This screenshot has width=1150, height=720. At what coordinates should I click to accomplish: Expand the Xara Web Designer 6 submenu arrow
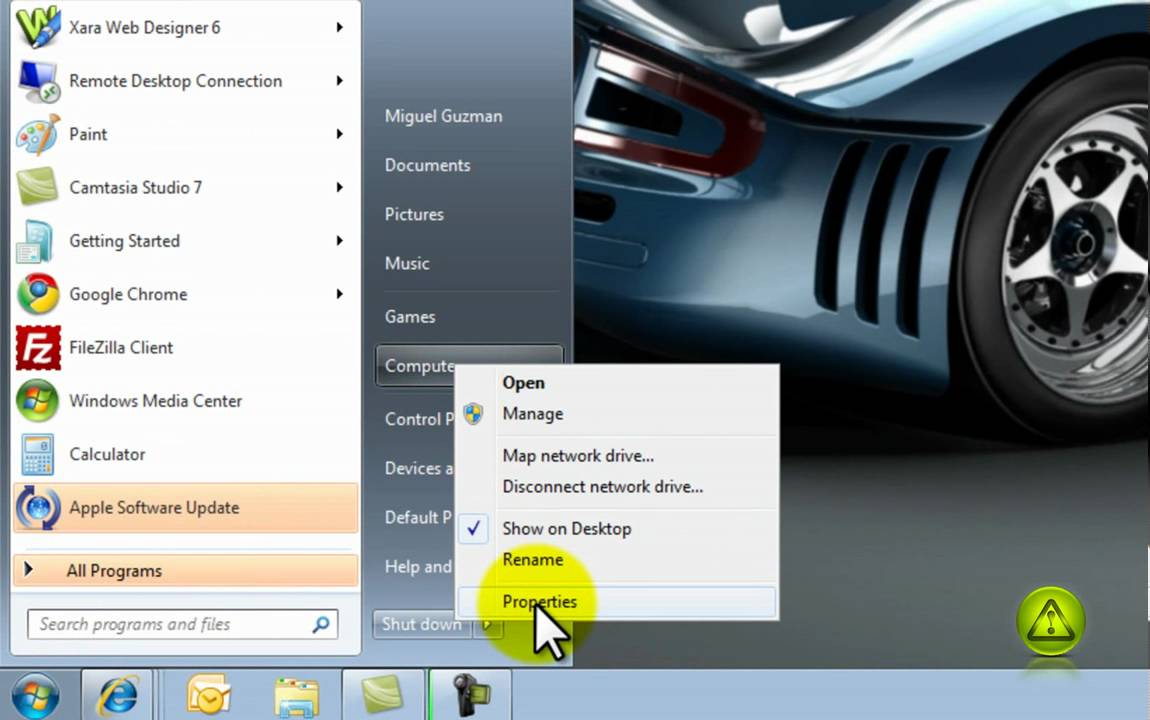(x=340, y=27)
